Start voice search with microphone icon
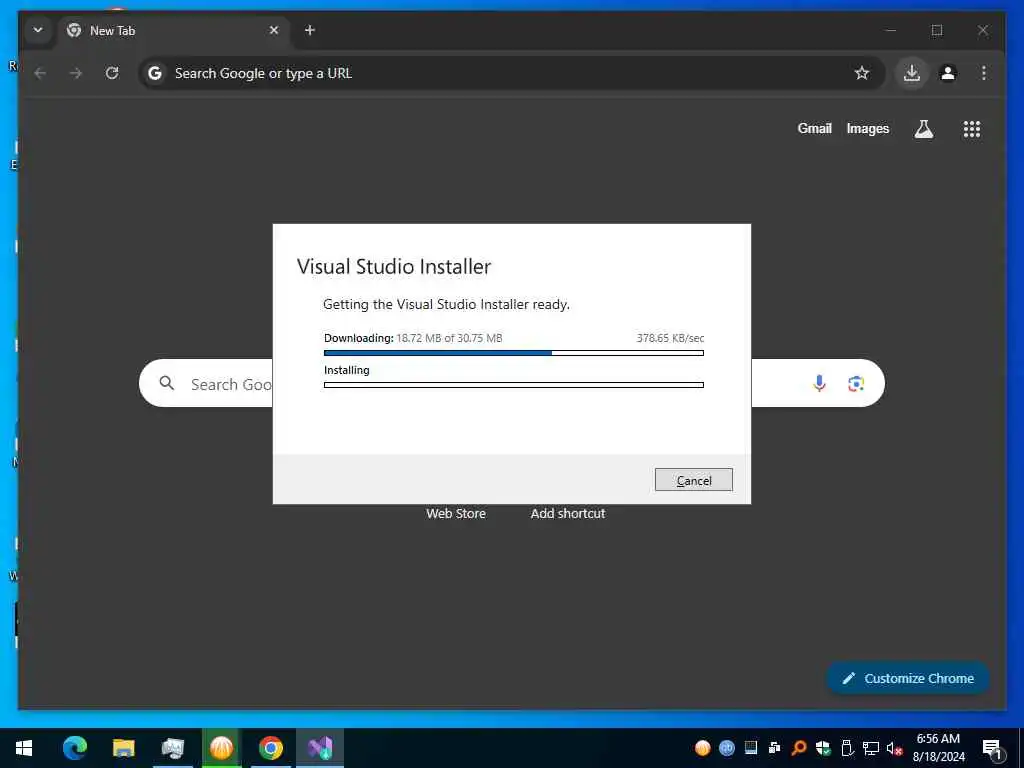The width and height of the screenshot is (1024, 768). [819, 383]
